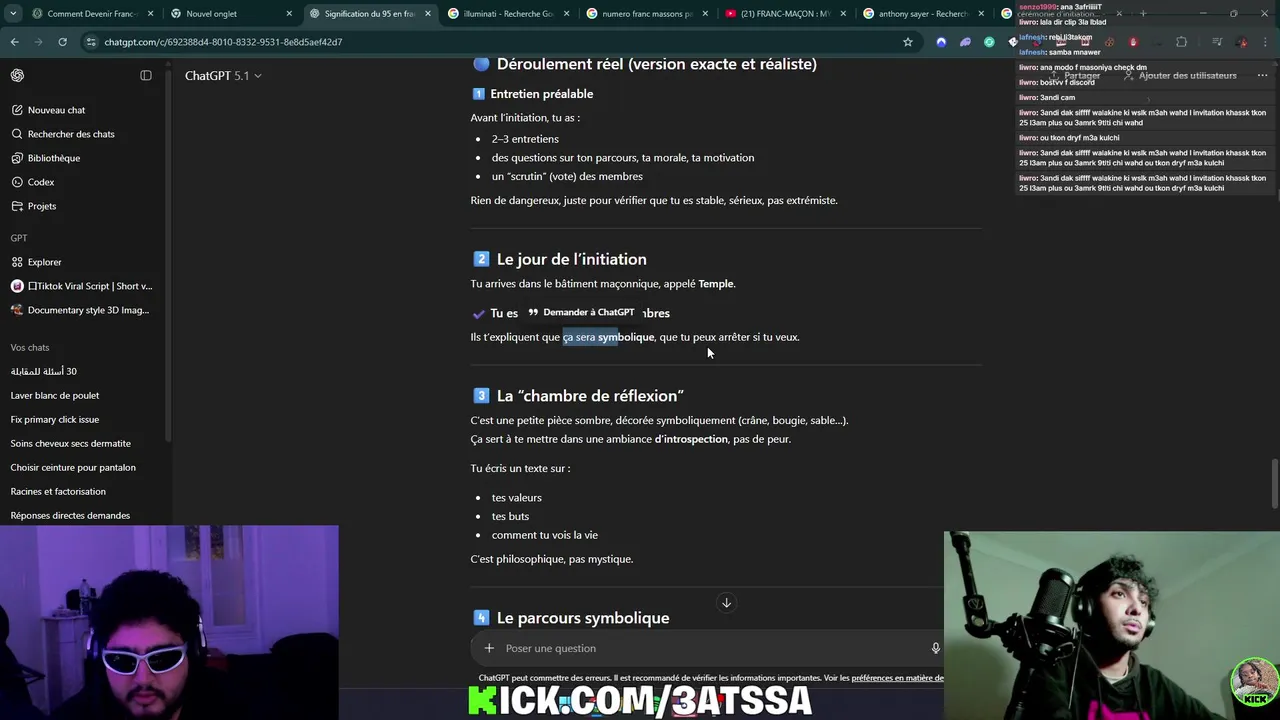Click the Partager share button
The height and width of the screenshot is (720, 1280).
pyautogui.click(x=1075, y=76)
